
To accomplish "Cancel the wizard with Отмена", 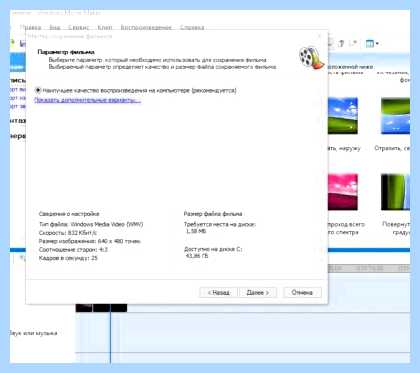I will coord(302,292).
